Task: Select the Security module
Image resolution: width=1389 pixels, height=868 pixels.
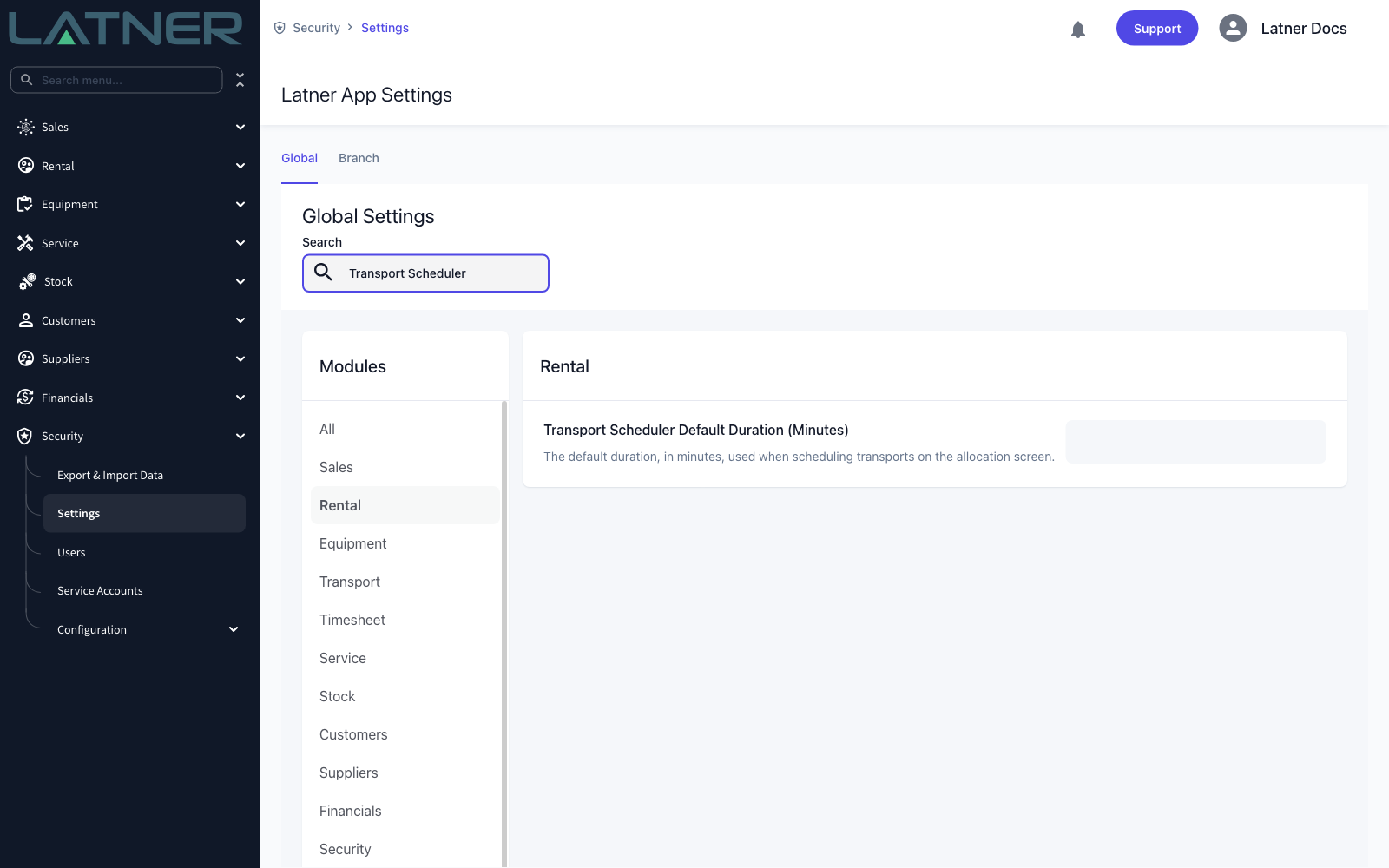Action: [405, 849]
